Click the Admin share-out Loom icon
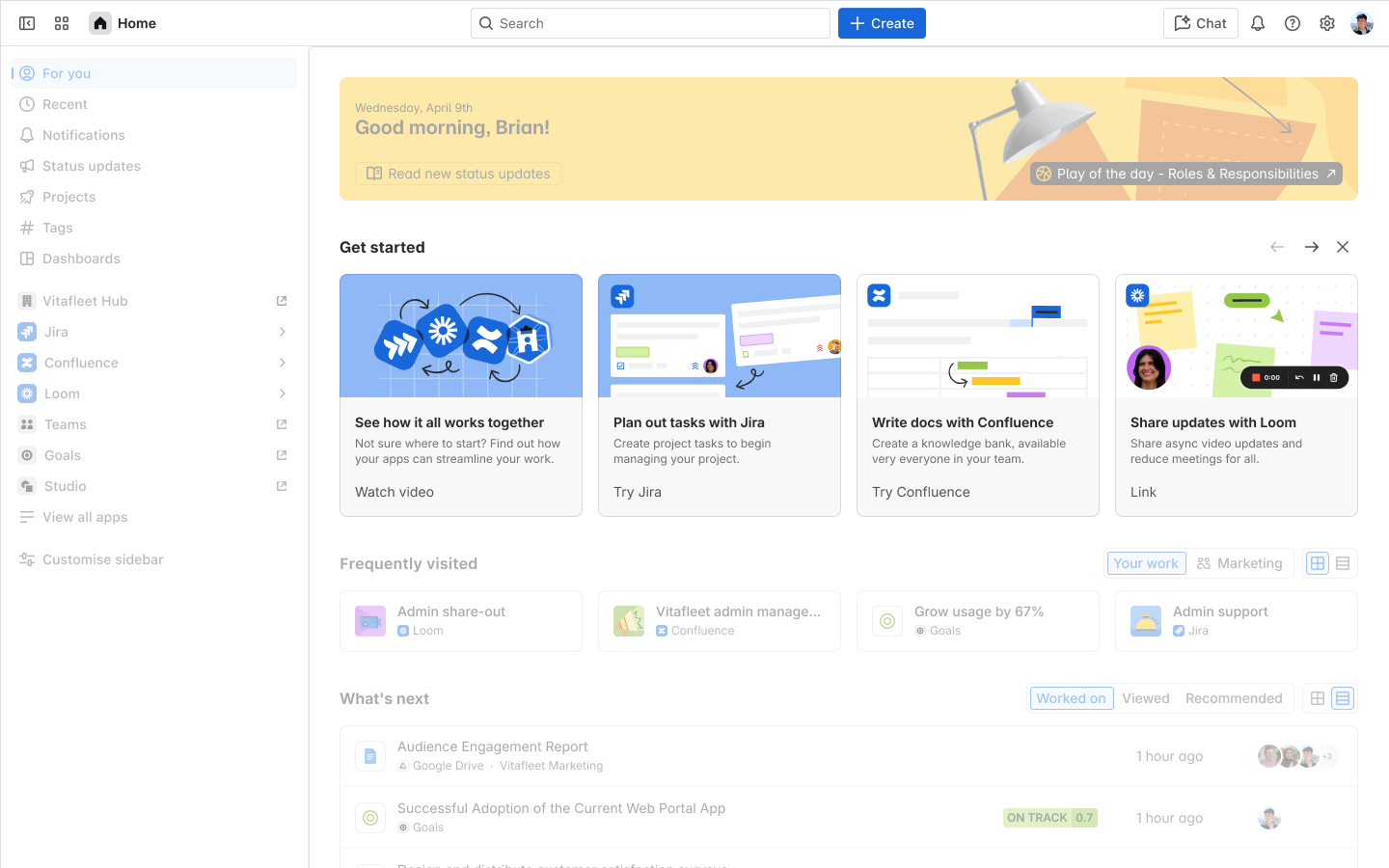Image resolution: width=1389 pixels, height=868 pixels. pos(370,621)
